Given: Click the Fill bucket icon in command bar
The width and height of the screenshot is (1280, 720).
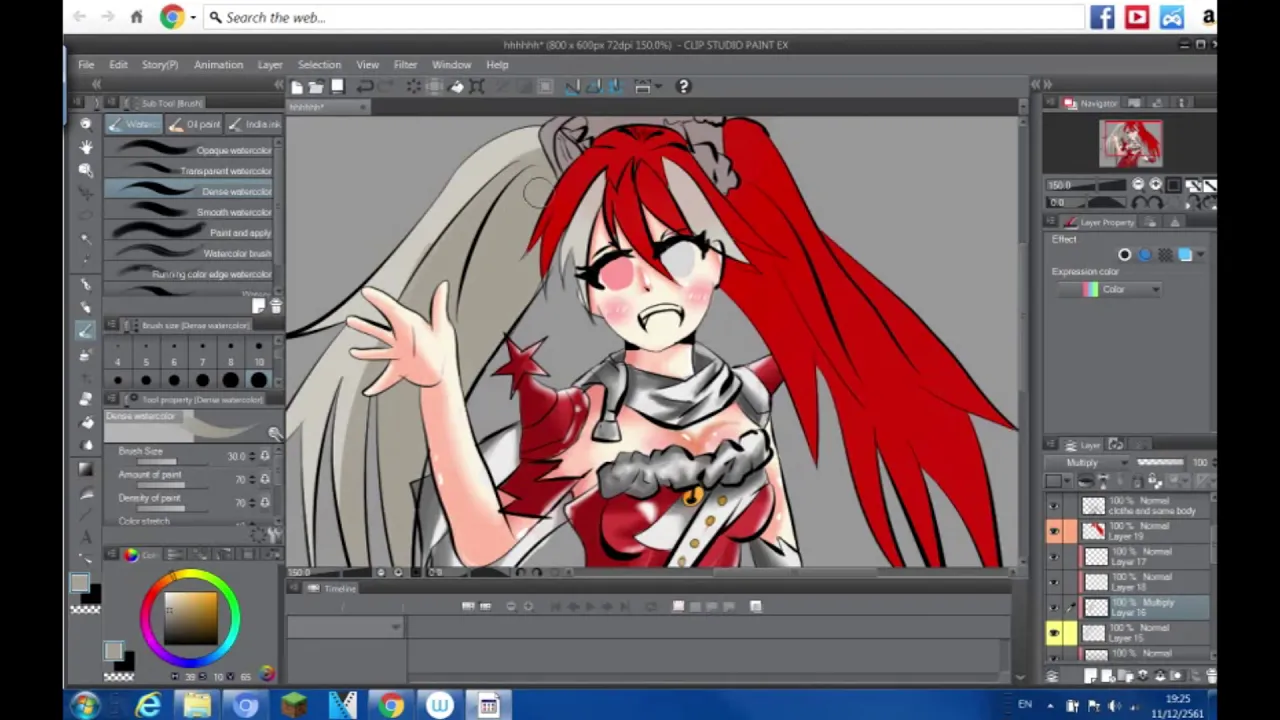Looking at the screenshot, I should 457,87.
